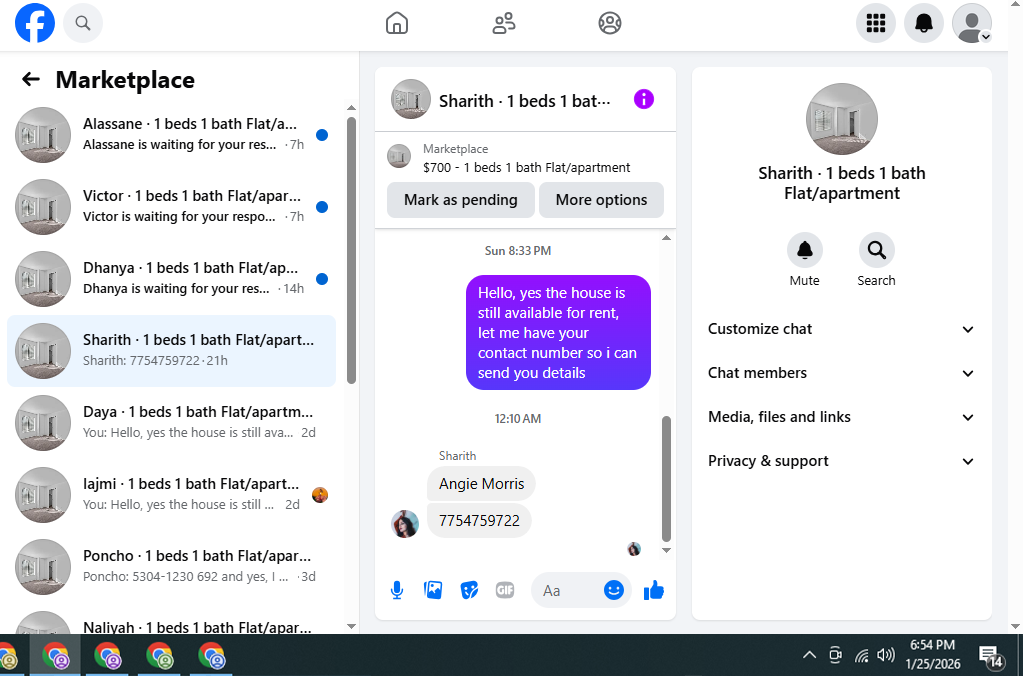Click scroll-down arrow of conversation list
The width and height of the screenshot is (1023, 676).
[x=351, y=626]
